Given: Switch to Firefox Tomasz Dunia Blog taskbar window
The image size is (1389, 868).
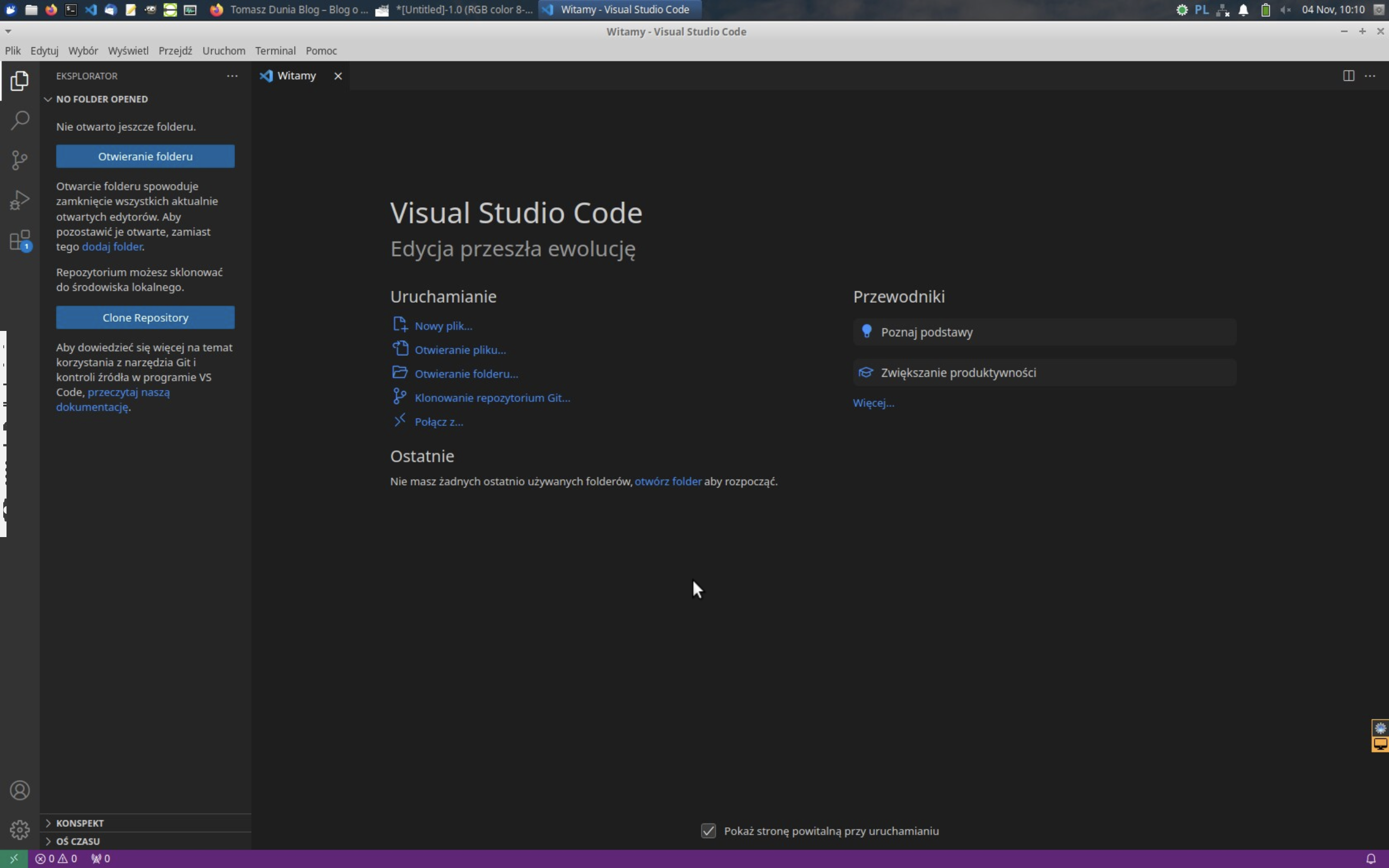Looking at the screenshot, I should point(290,9).
